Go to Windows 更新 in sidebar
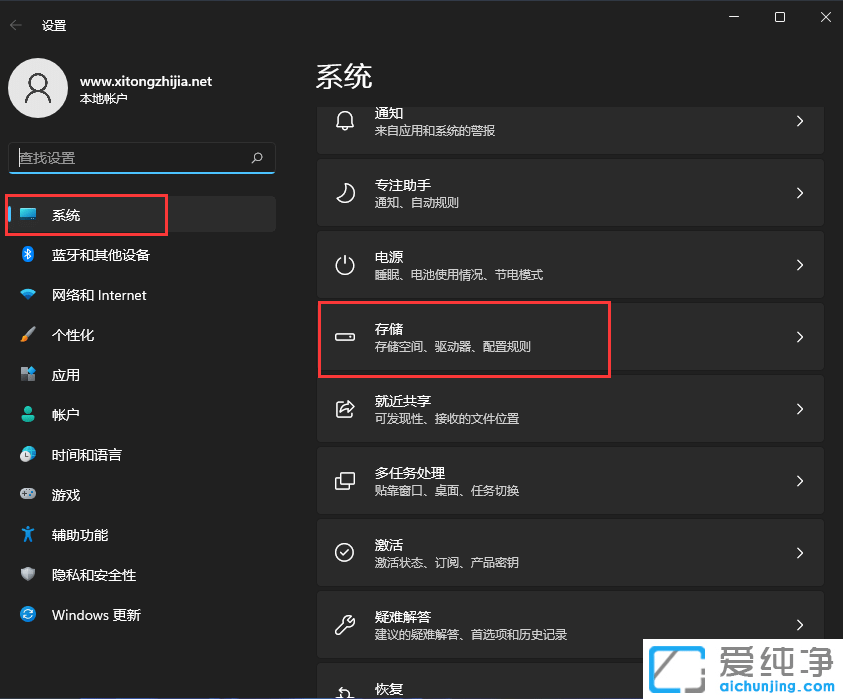The height and width of the screenshot is (699, 843). [x=96, y=615]
